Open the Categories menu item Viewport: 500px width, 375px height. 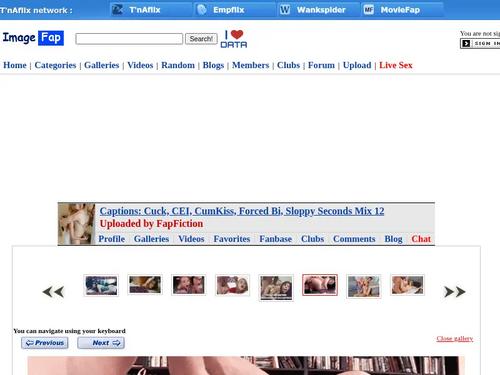coord(55,65)
